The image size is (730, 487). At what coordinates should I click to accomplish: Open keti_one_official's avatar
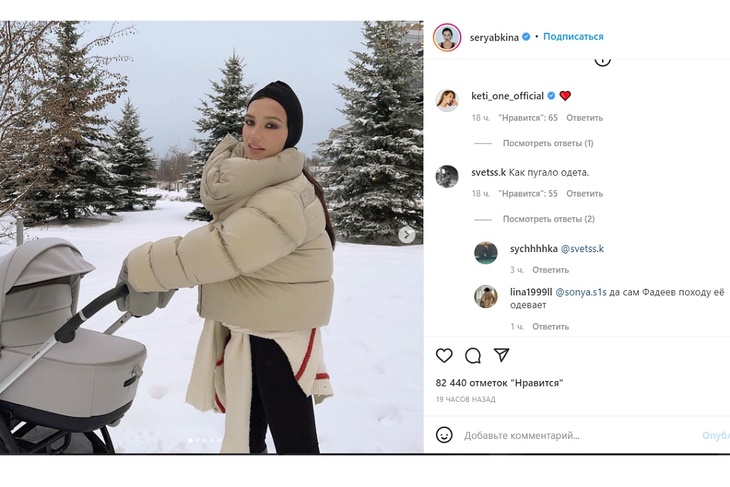click(447, 100)
